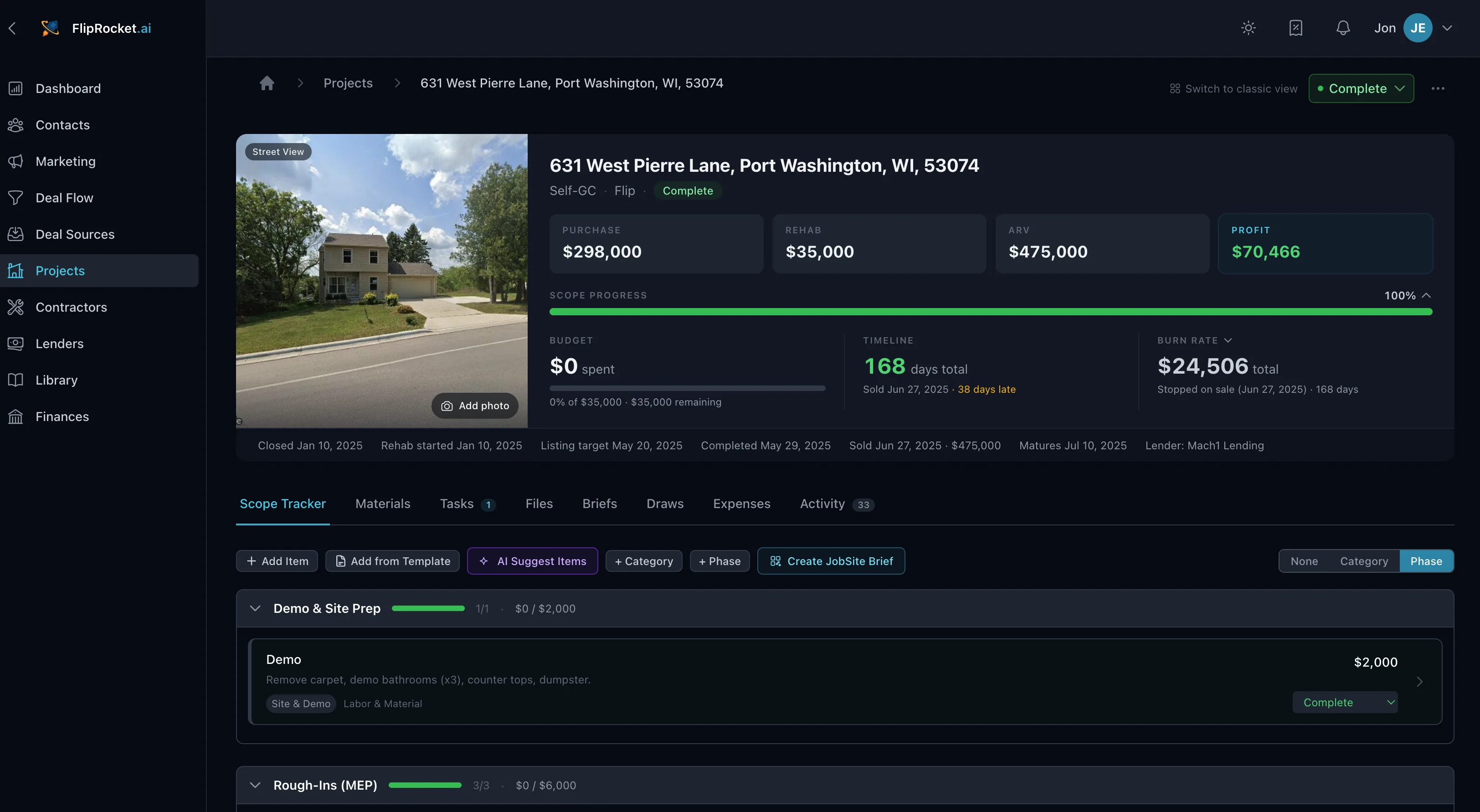The image size is (1480, 812).
Task: Click the + Category button
Action: click(643, 561)
